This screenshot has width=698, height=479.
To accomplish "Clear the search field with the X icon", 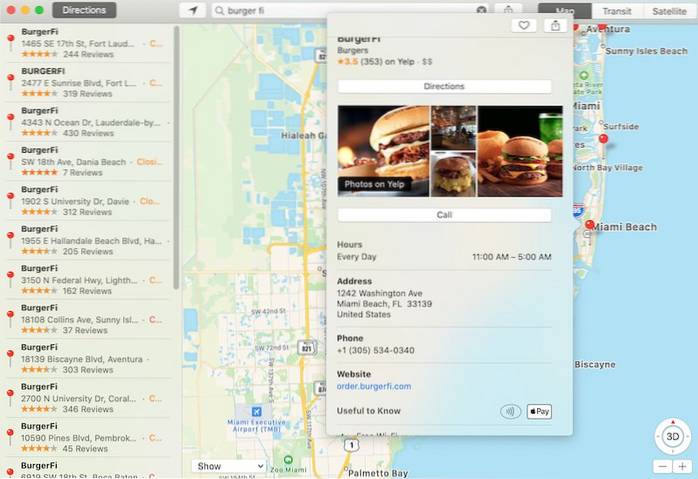I will tap(482, 10).
